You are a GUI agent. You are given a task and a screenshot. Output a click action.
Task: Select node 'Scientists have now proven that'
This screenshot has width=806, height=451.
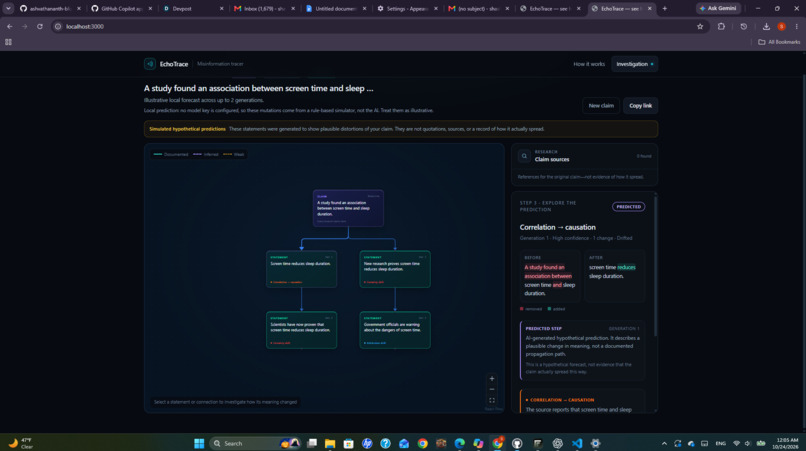[x=301, y=330]
